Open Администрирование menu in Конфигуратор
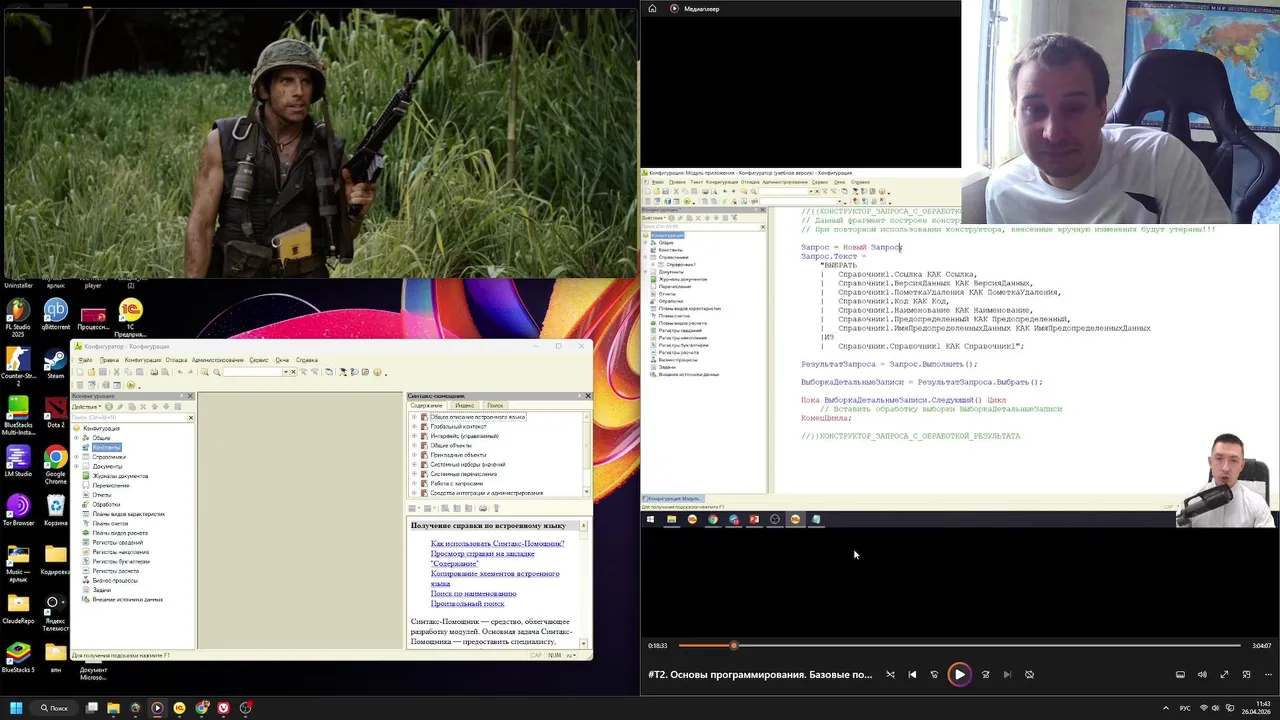 218,360
